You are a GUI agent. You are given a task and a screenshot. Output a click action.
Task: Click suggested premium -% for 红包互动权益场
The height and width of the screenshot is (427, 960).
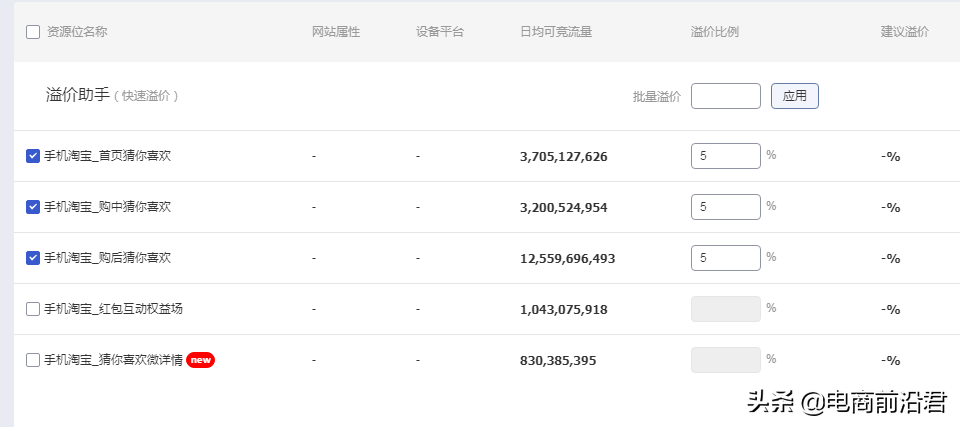891,309
